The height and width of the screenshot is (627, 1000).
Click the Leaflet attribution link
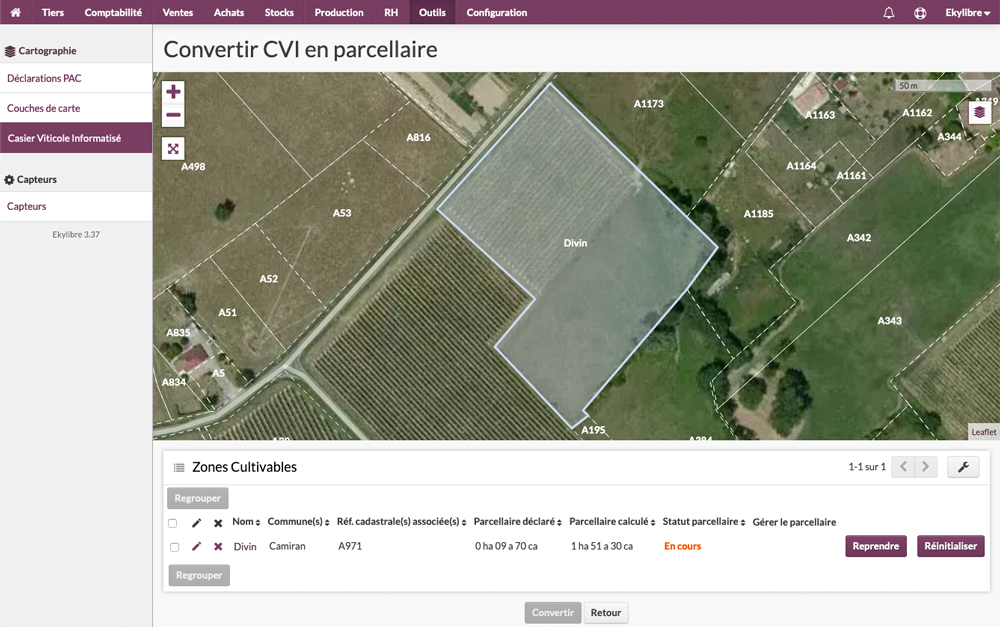point(983,432)
